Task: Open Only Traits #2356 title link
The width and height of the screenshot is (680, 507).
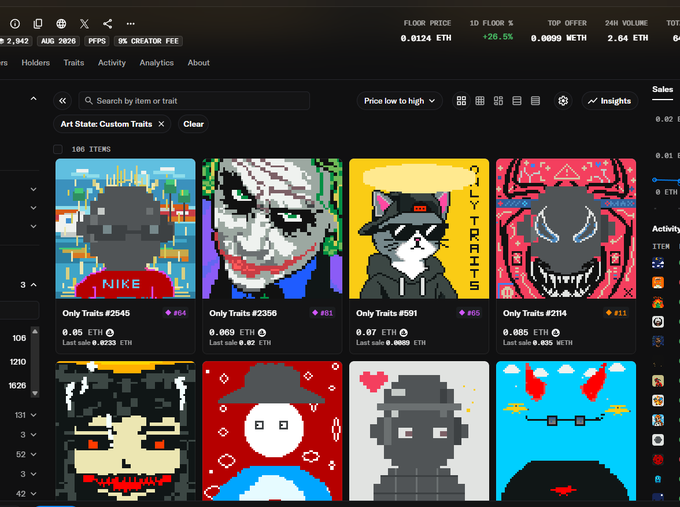Action: click(243, 313)
